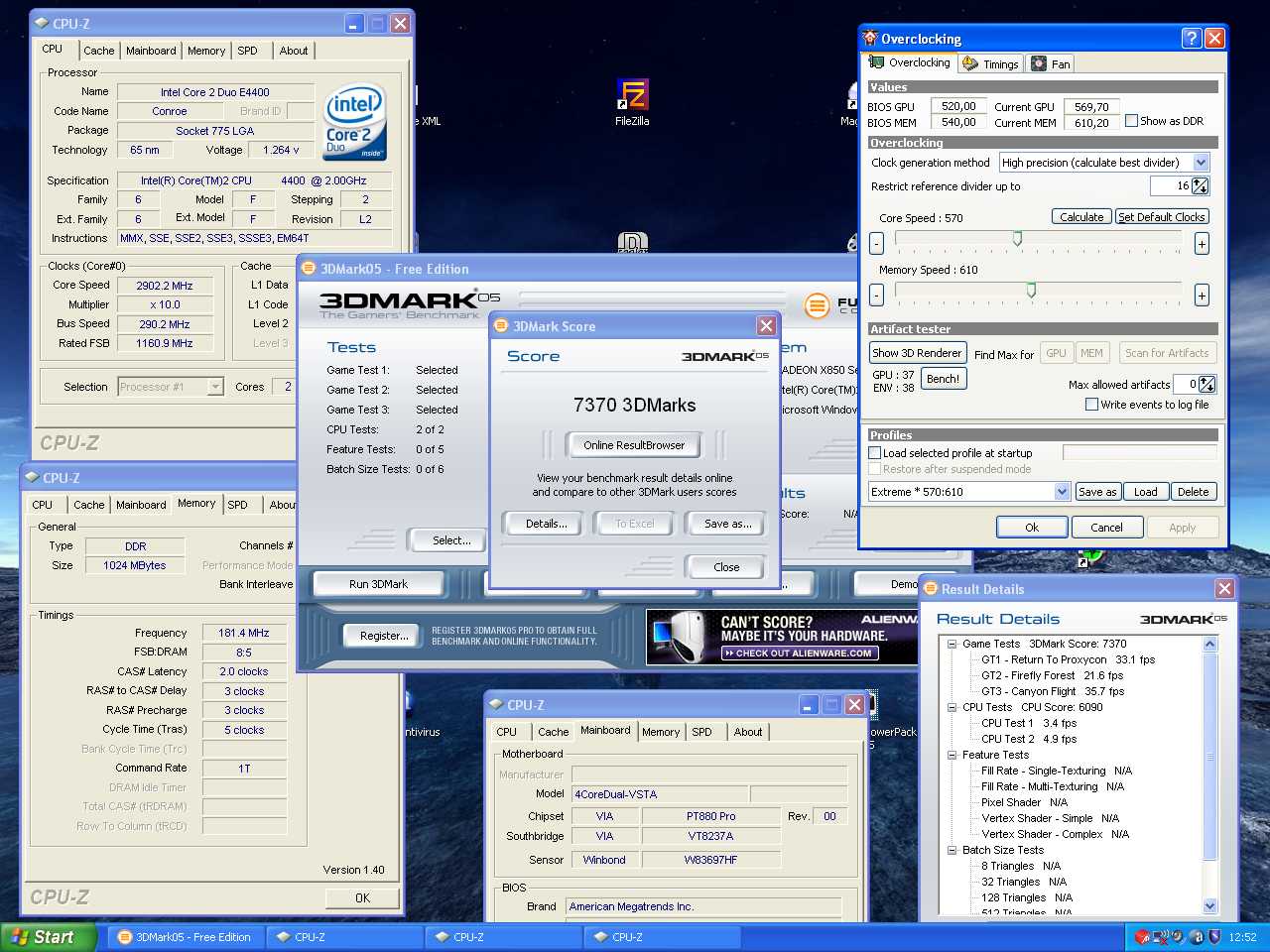The image size is (1270, 952).
Task: Decrease Core Speed with minus button
Action: pyautogui.click(x=876, y=243)
